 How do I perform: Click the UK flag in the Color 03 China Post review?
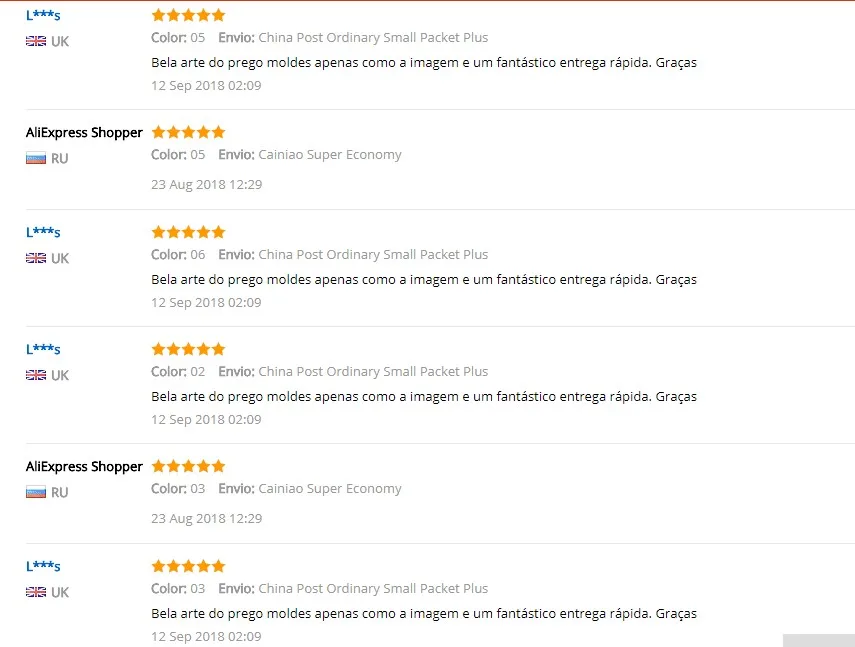pyautogui.click(x=36, y=592)
